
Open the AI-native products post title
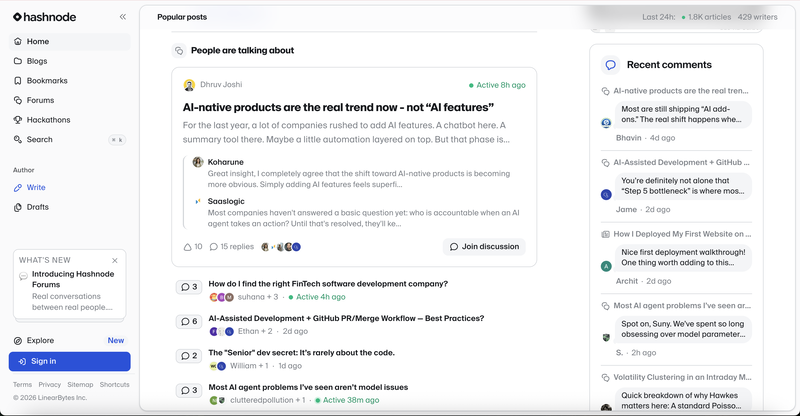tap(338, 107)
